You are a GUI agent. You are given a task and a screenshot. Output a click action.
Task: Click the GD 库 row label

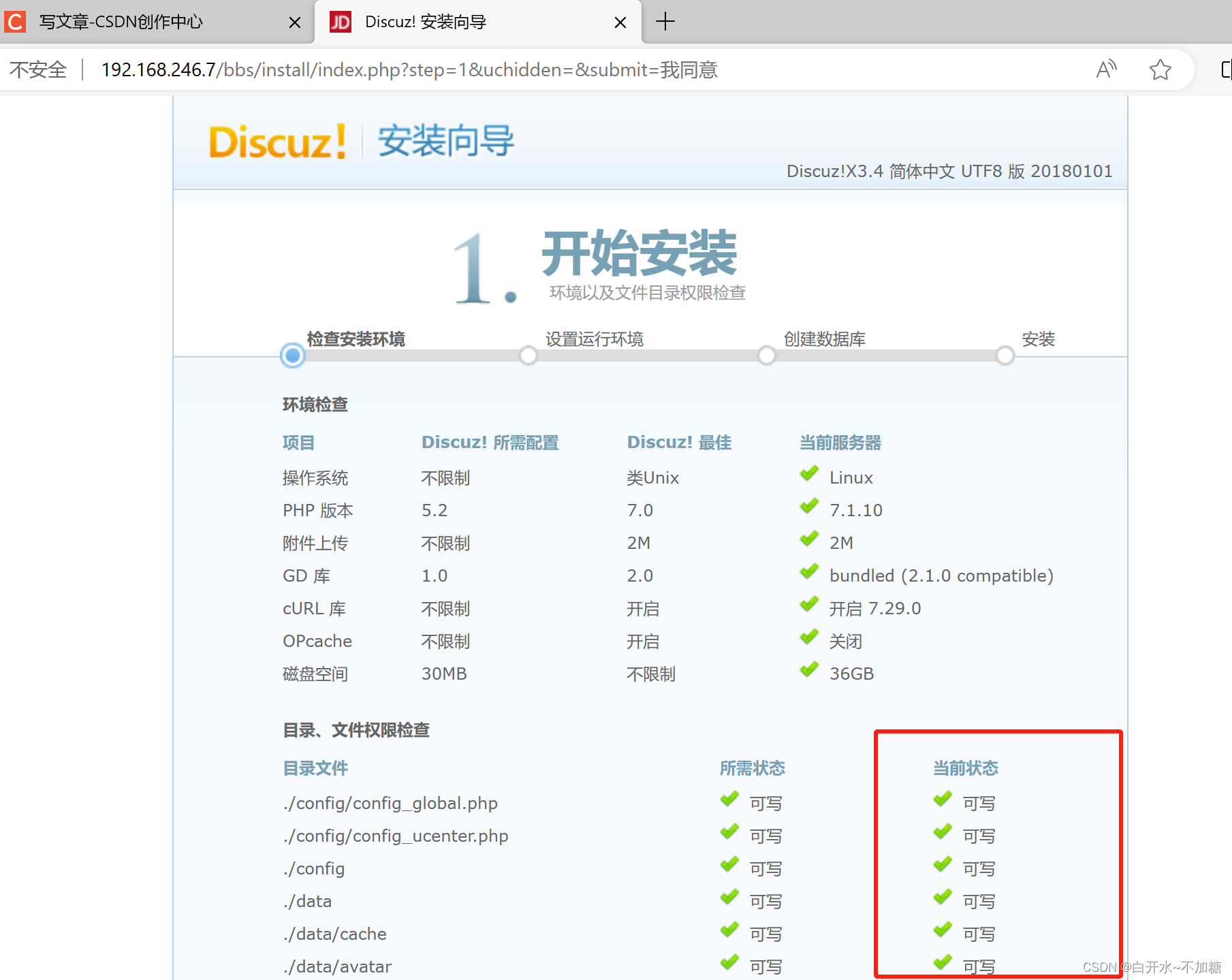(x=306, y=576)
